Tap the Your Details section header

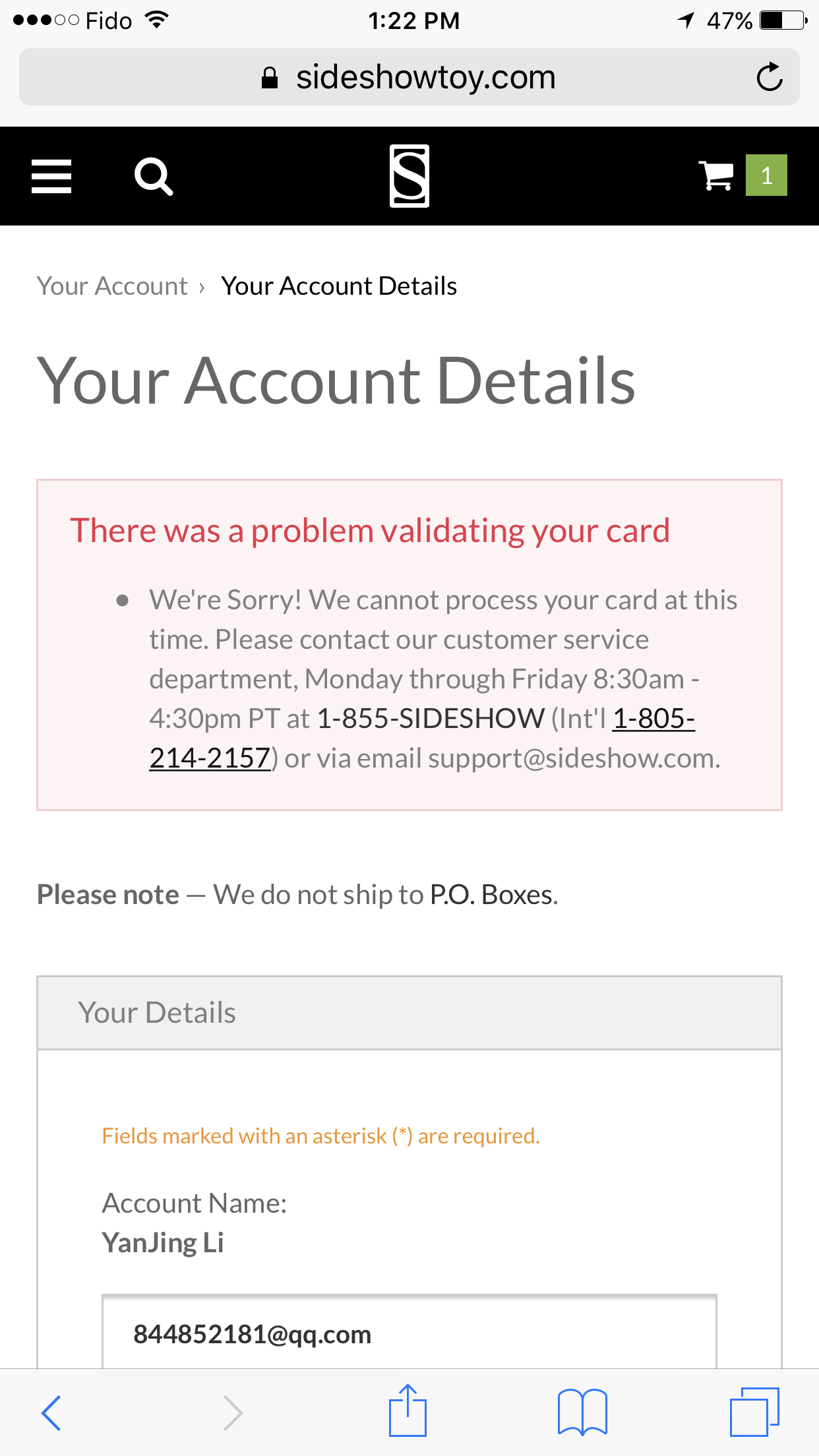[409, 1013]
